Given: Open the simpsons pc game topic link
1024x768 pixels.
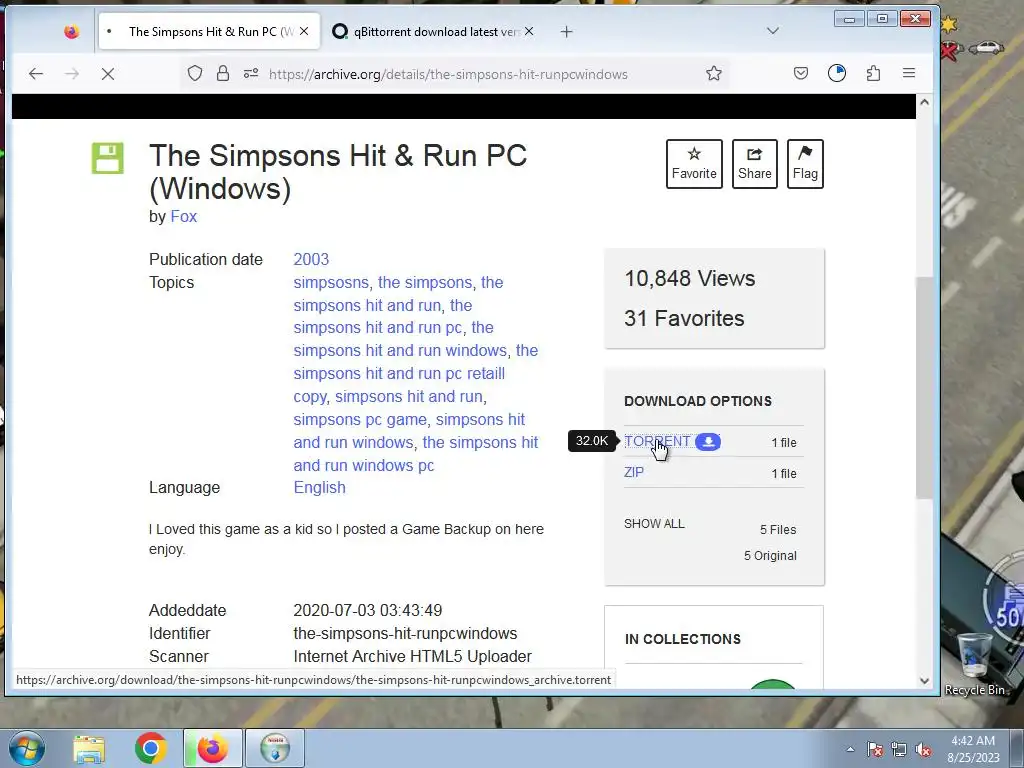Looking at the screenshot, I should [360, 419].
